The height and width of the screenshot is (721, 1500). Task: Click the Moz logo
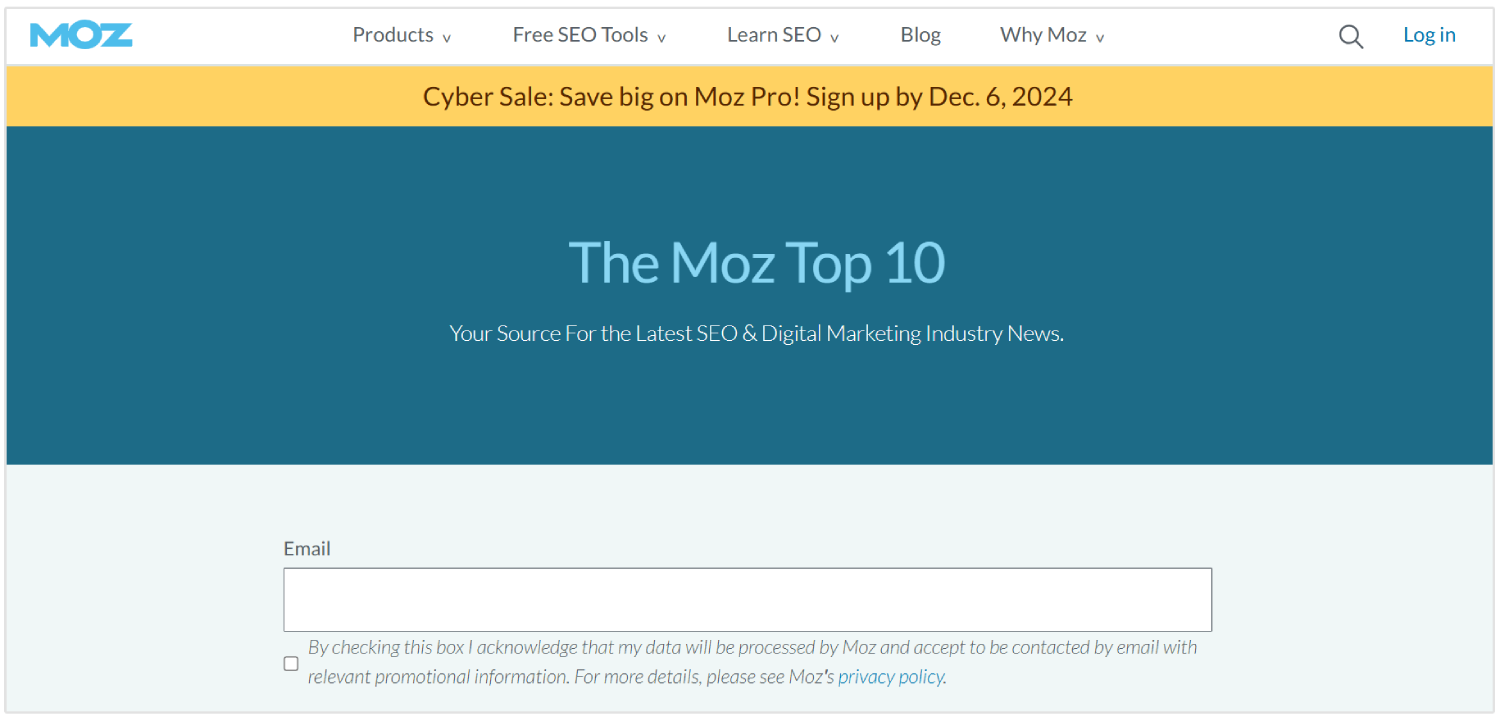(81, 35)
